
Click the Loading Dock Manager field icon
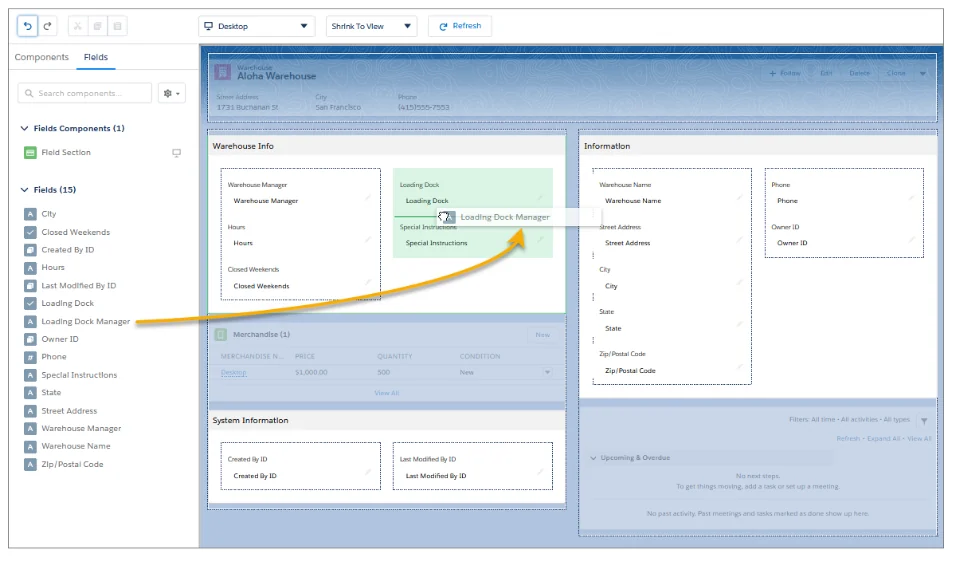tap(30, 321)
